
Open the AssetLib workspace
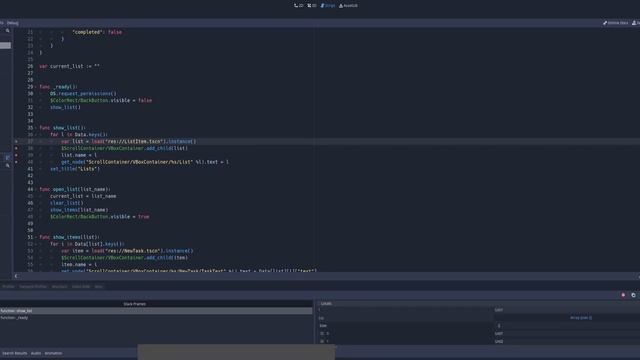click(x=348, y=6)
